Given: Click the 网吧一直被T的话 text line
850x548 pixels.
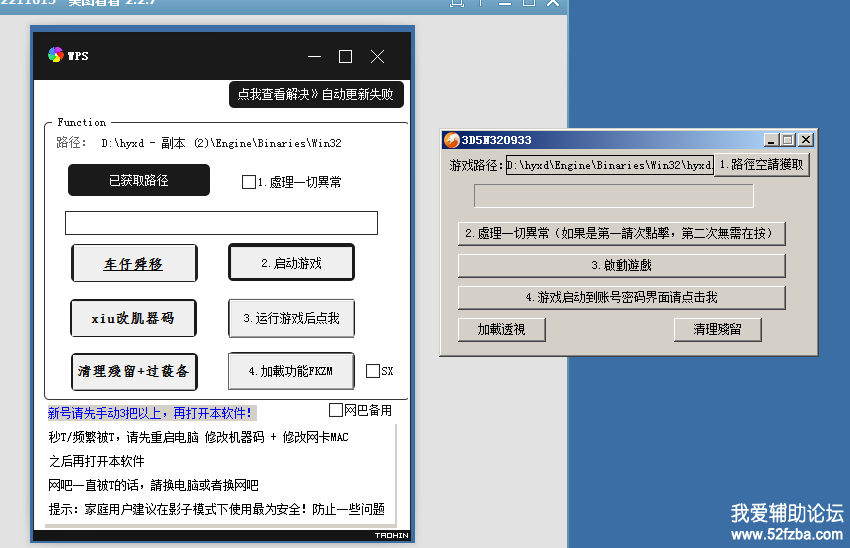Looking at the screenshot, I should 153,485.
